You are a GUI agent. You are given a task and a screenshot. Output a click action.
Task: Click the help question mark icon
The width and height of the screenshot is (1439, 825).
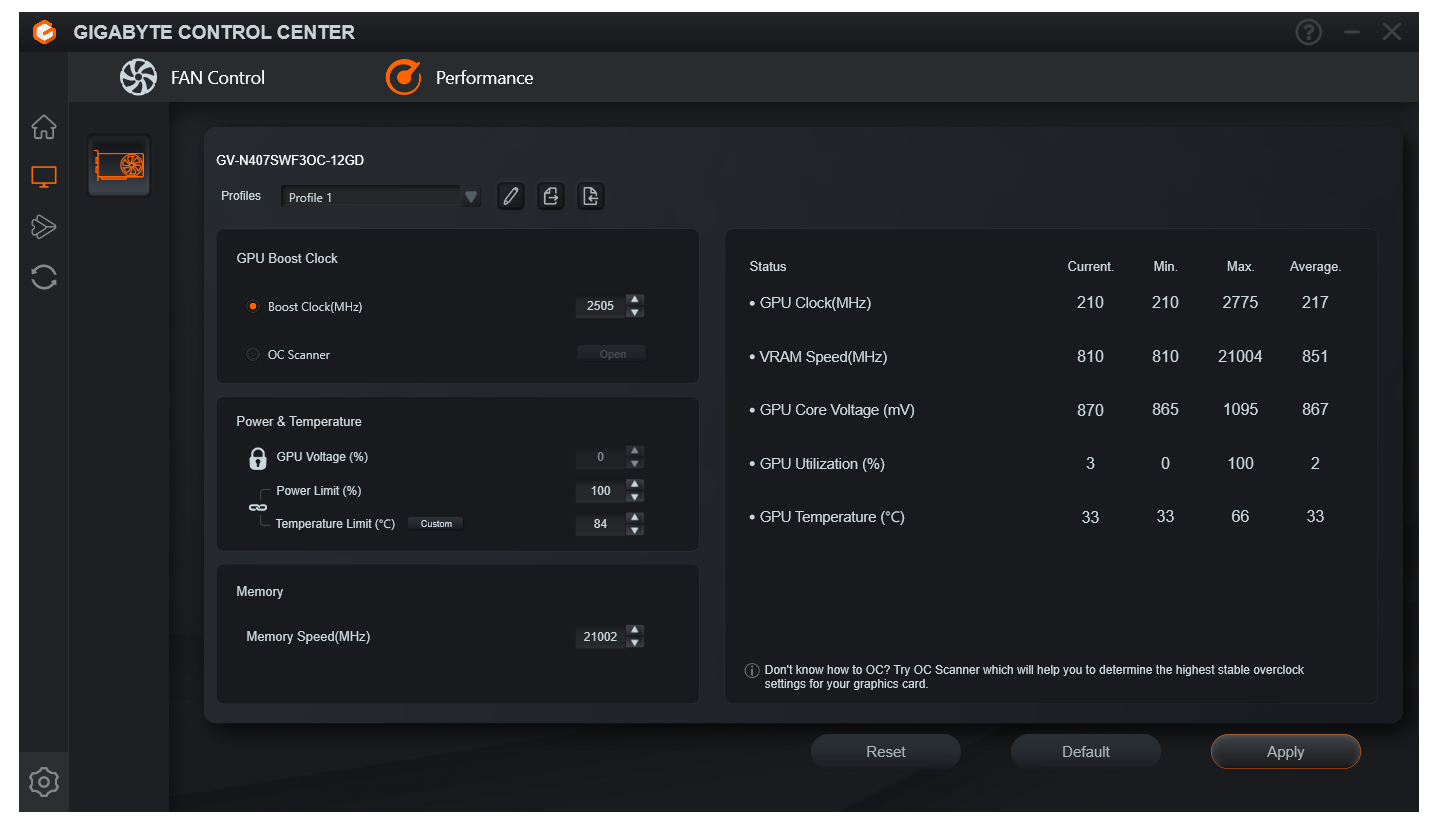pyautogui.click(x=1308, y=32)
